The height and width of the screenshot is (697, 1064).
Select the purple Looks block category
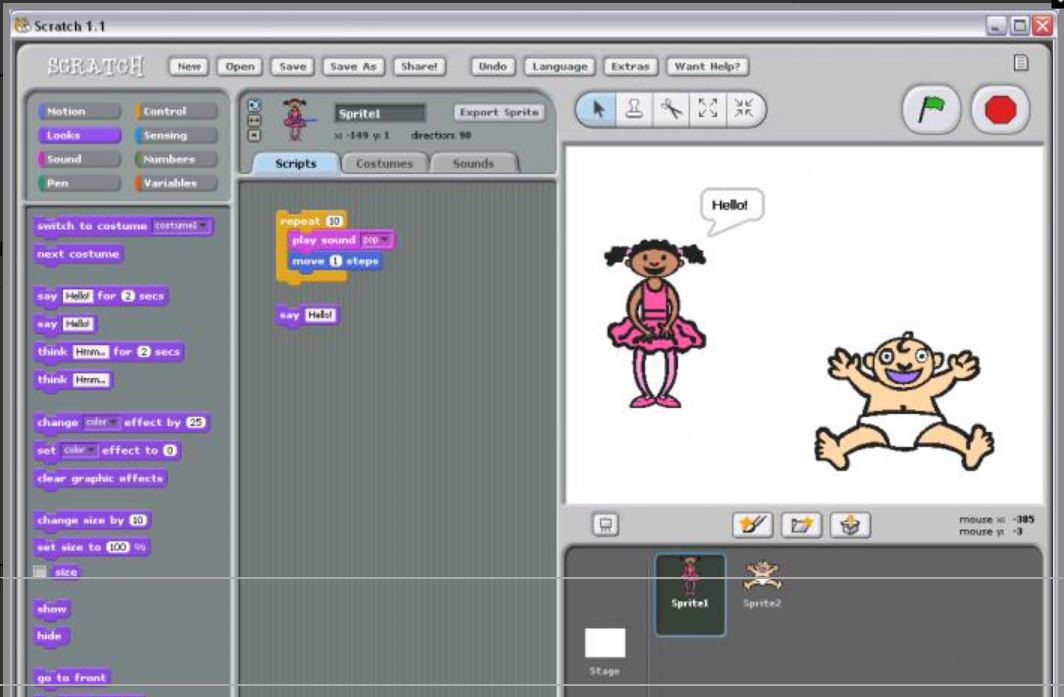click(x=79, y=135)
